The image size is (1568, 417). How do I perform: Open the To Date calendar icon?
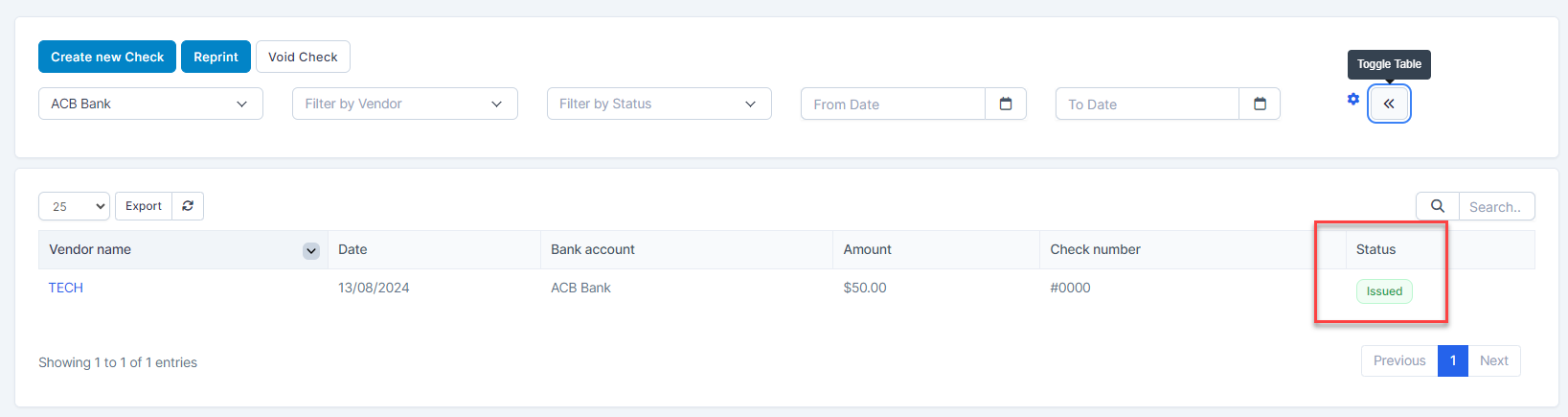click(x=1260, y=104)
